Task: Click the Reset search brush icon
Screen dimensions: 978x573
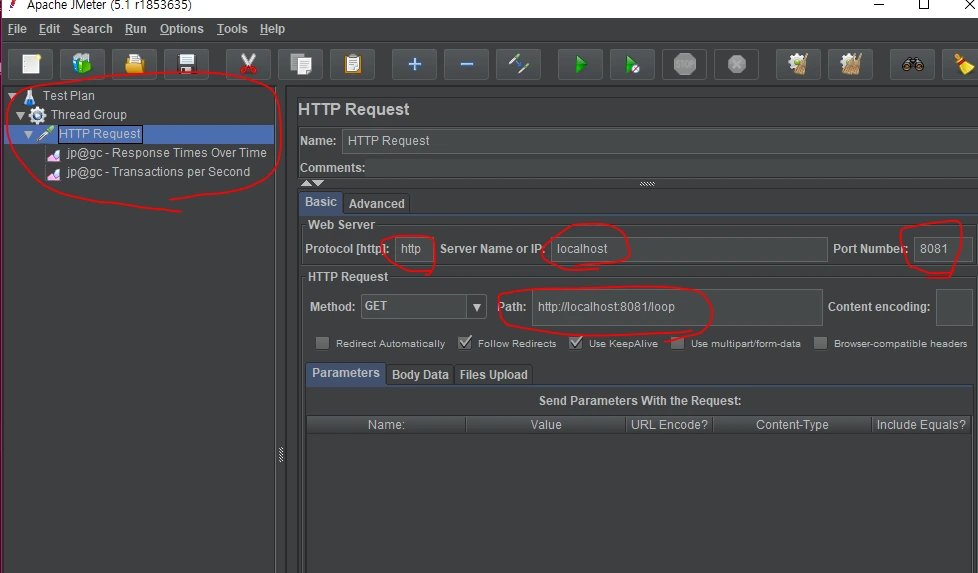Action: 964,64
